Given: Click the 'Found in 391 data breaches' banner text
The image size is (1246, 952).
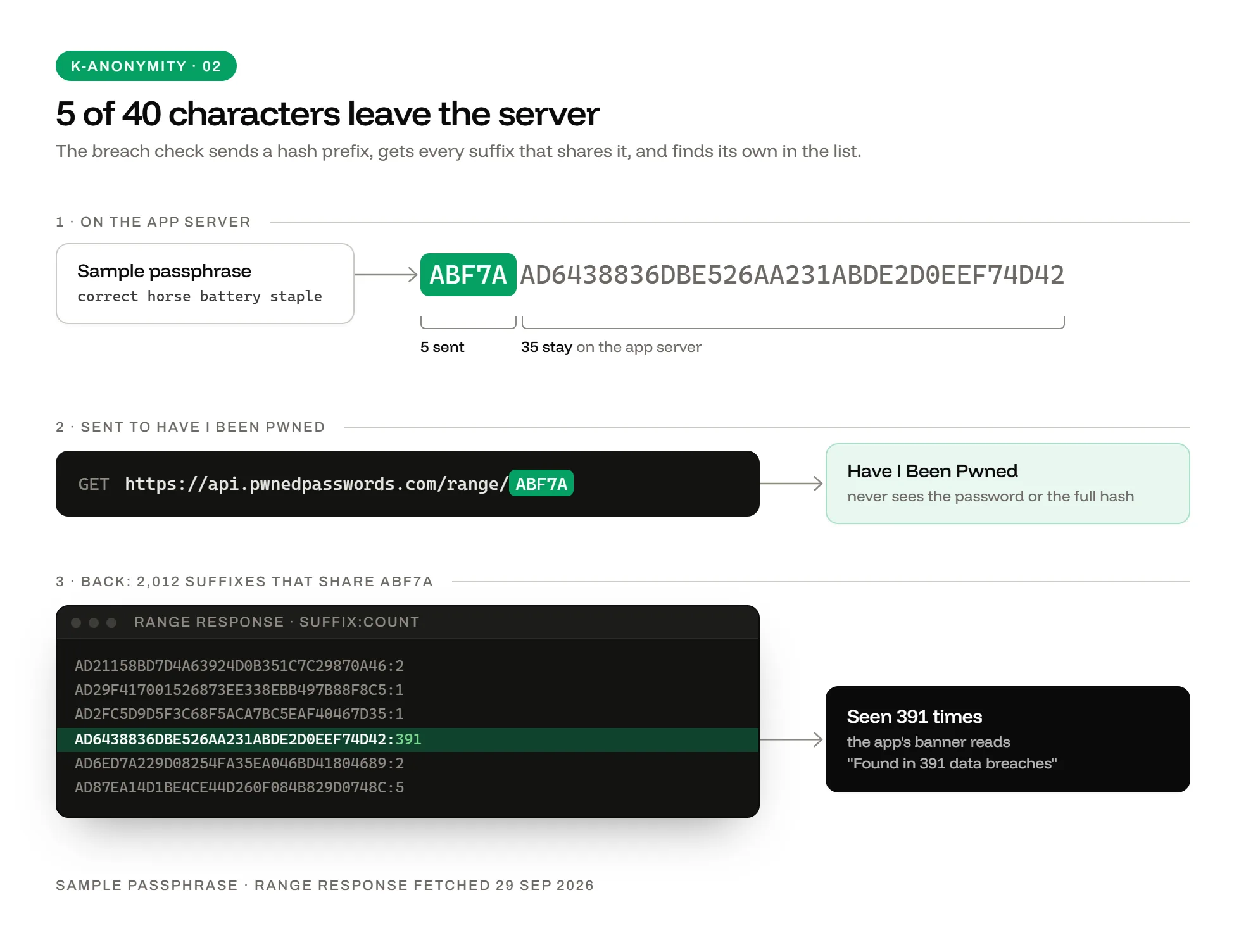Looking at the screenshot, I should click(x=952, y=763).
